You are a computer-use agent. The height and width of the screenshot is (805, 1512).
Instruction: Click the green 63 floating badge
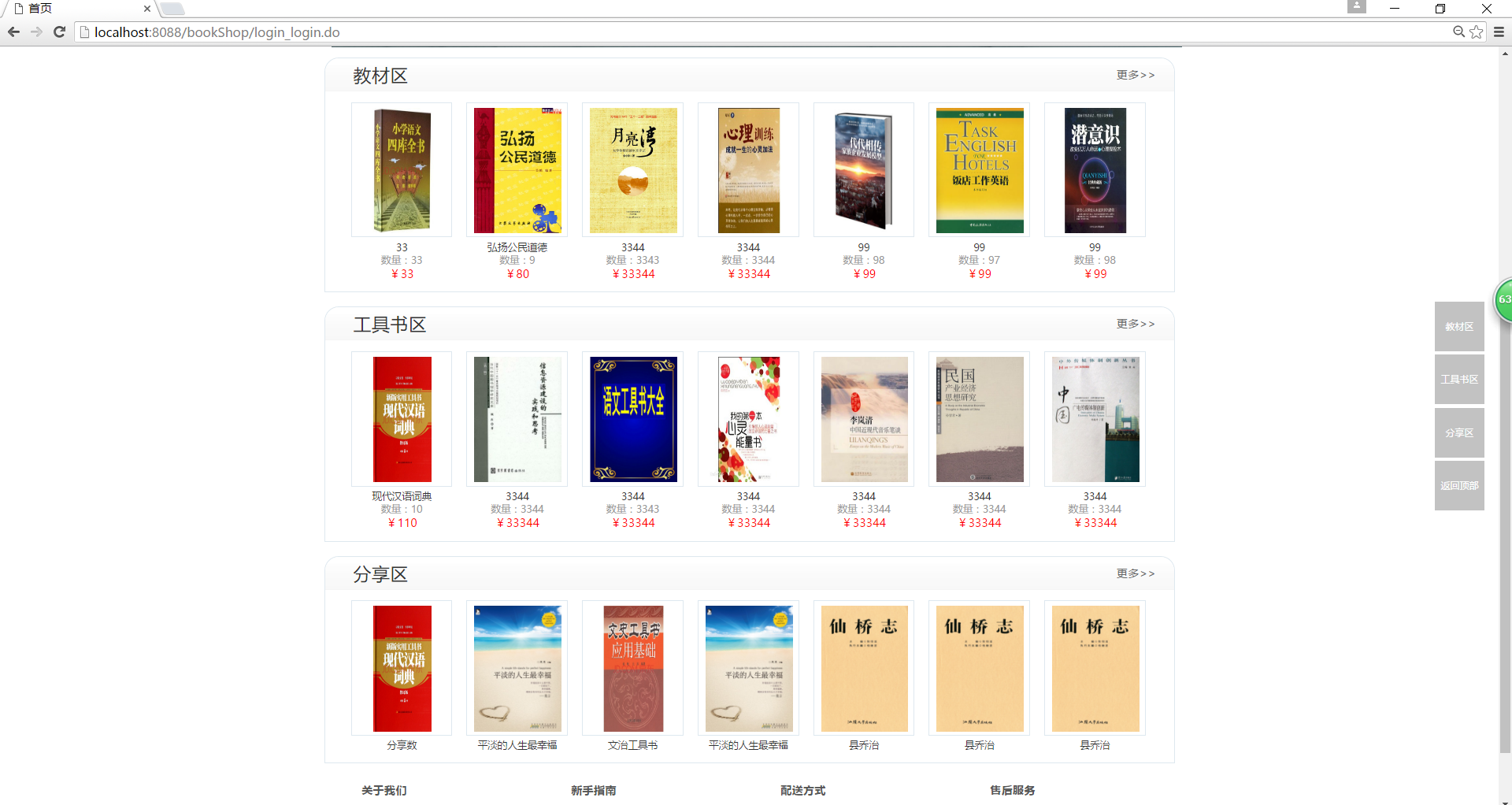point(1503,300)
